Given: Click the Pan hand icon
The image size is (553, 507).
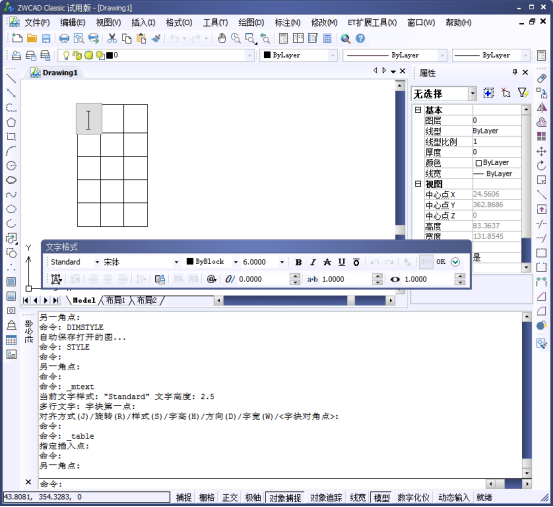Looking at the screenshot, I should pyautogui.click(x=221, y=38).
